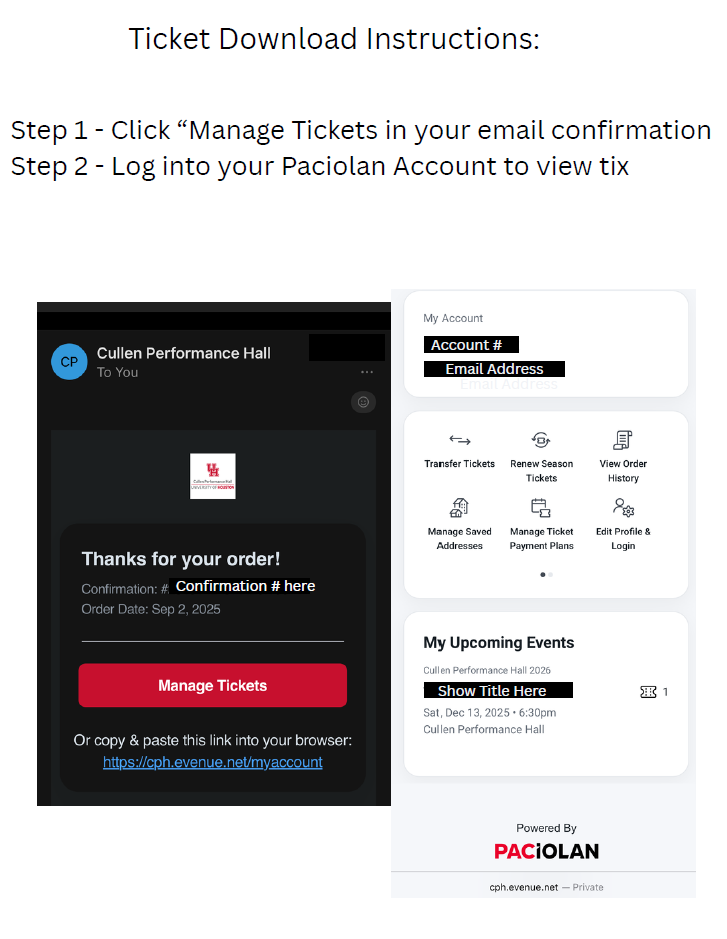This screenshot has width=727, height=939.
Task: Click the Email Address field under My Account
Action: [x=494, y=369]
